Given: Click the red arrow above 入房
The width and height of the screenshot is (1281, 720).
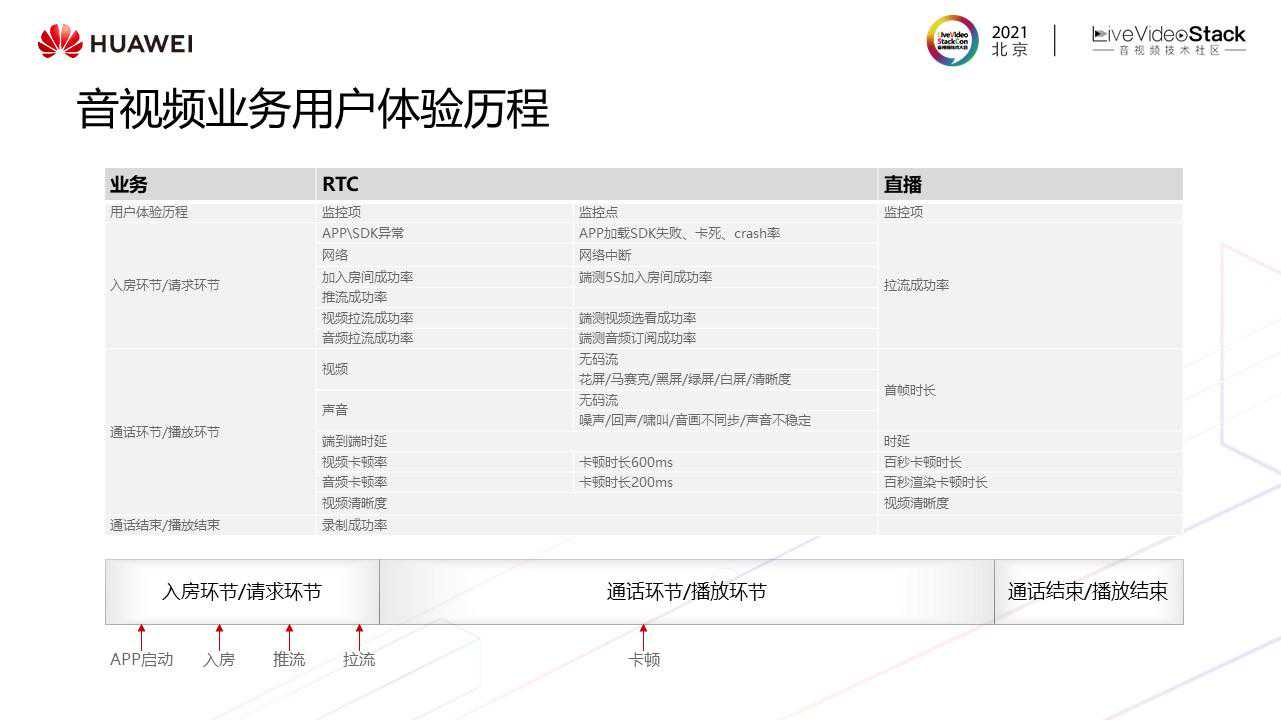Looking at the screenshot, I should point(219,637).
